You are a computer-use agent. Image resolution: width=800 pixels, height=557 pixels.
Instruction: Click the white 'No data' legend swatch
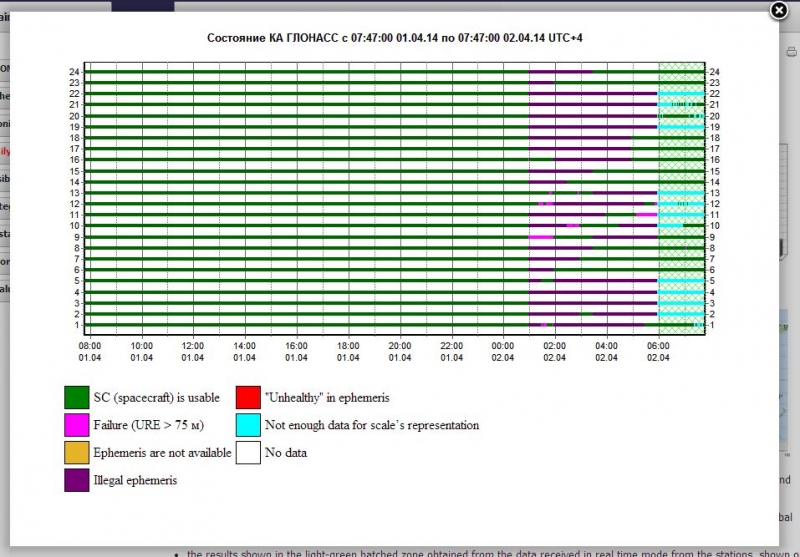247,453
